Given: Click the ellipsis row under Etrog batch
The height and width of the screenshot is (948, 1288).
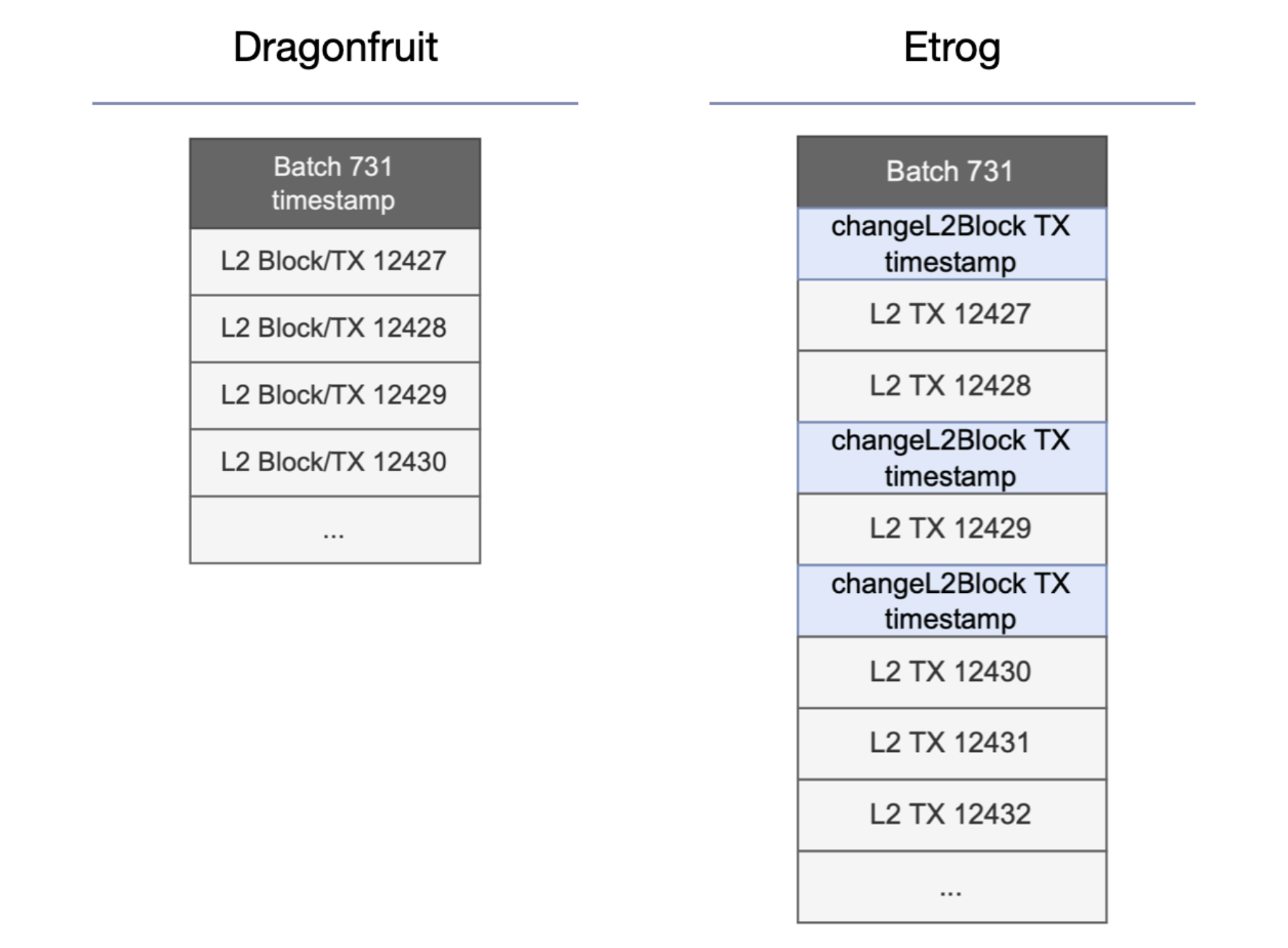Looking at the screenshot, I should [951, 887].
